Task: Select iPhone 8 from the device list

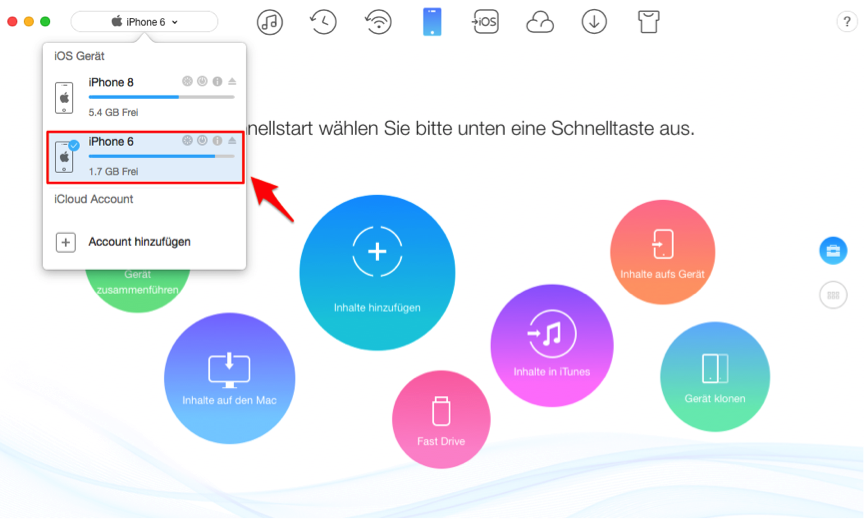Action: [144, 98]
